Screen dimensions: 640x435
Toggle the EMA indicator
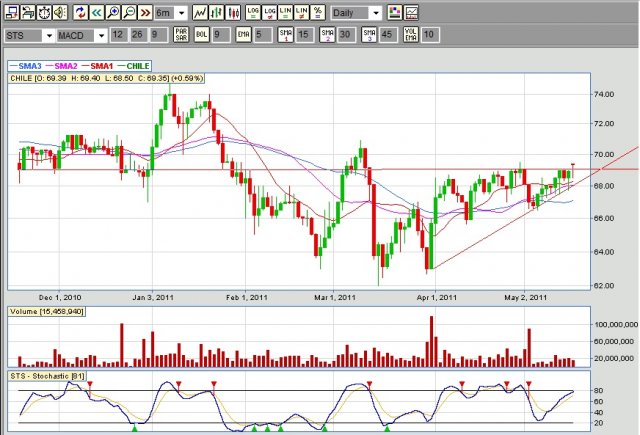point(243,34)
